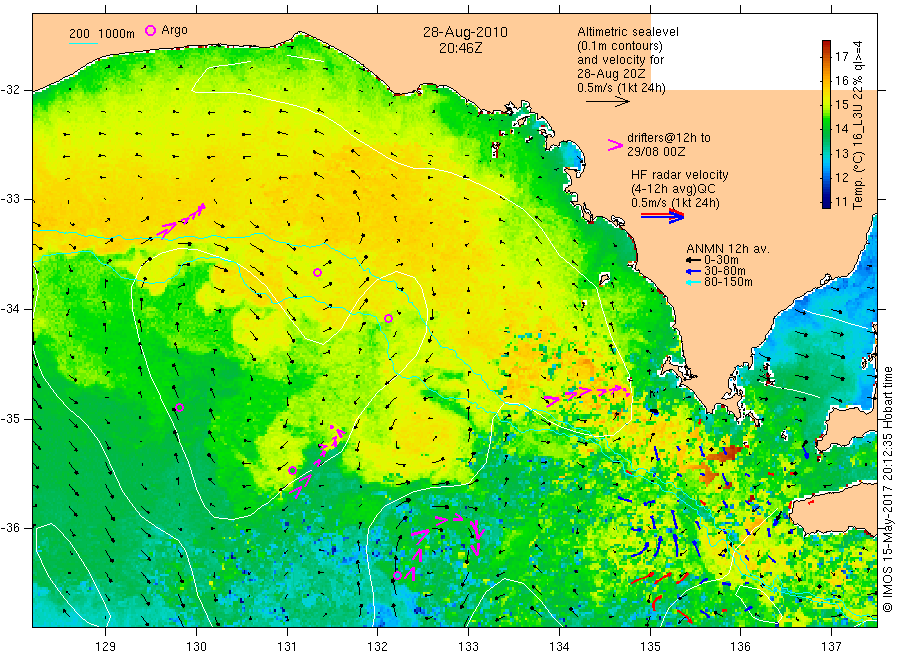Click the '30-80m' depth label

[x=724, y=271]
